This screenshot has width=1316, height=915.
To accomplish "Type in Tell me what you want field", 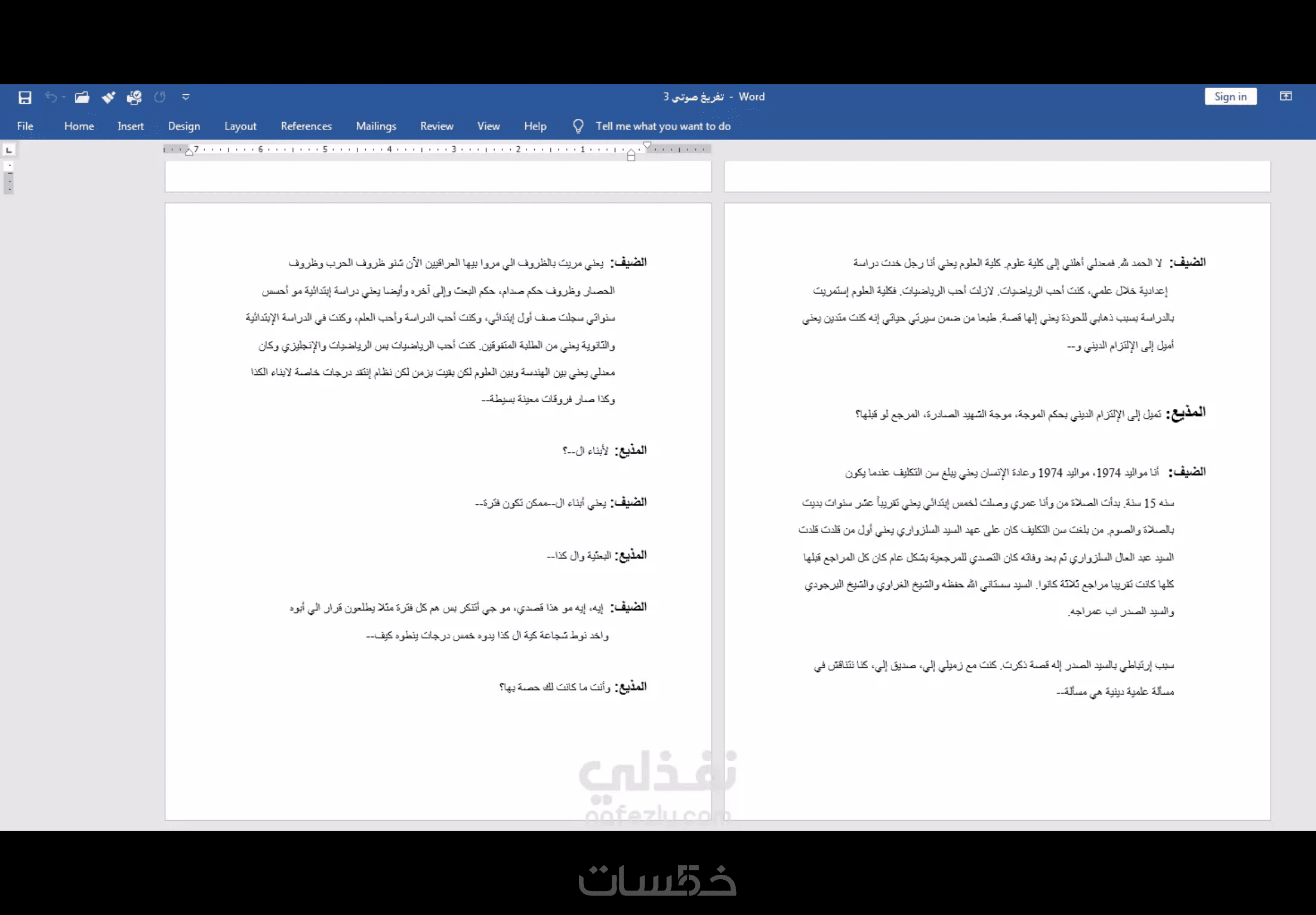I will click(x=663, y=126).
